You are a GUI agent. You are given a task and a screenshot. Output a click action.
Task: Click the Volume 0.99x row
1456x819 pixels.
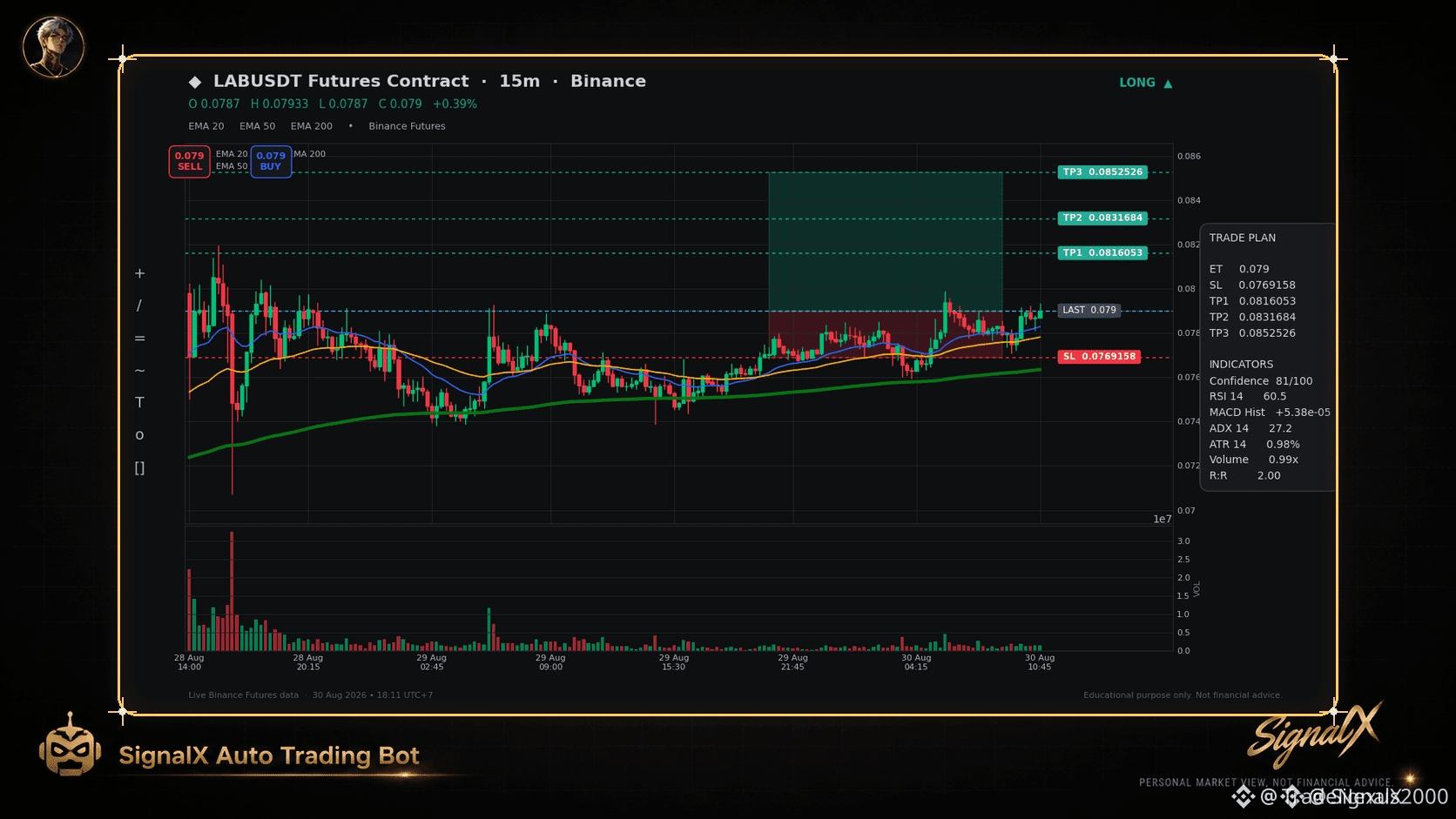[1254, 460]
